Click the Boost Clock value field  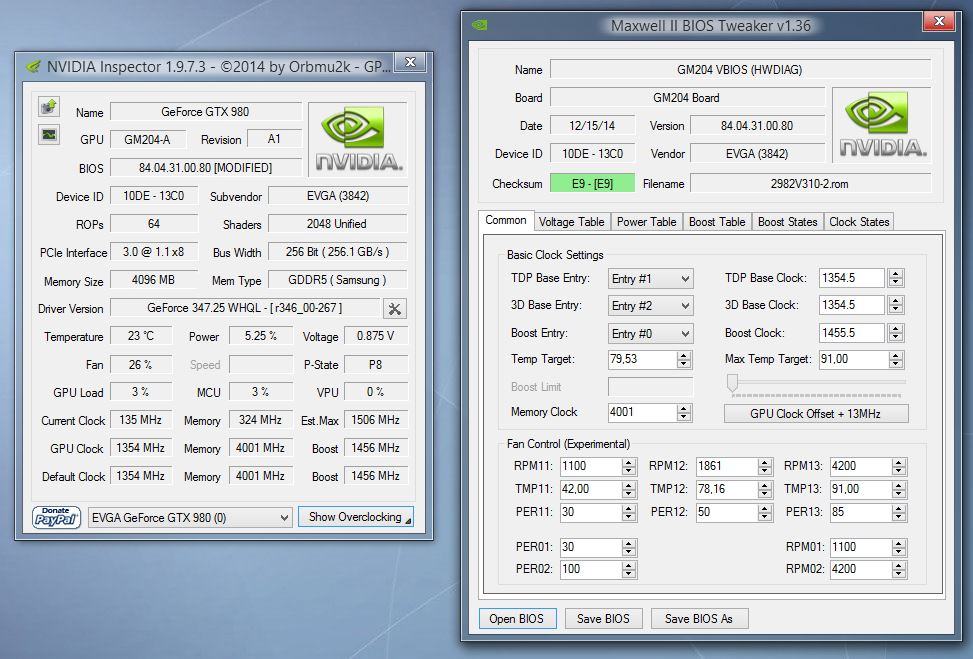coord(851,333)
